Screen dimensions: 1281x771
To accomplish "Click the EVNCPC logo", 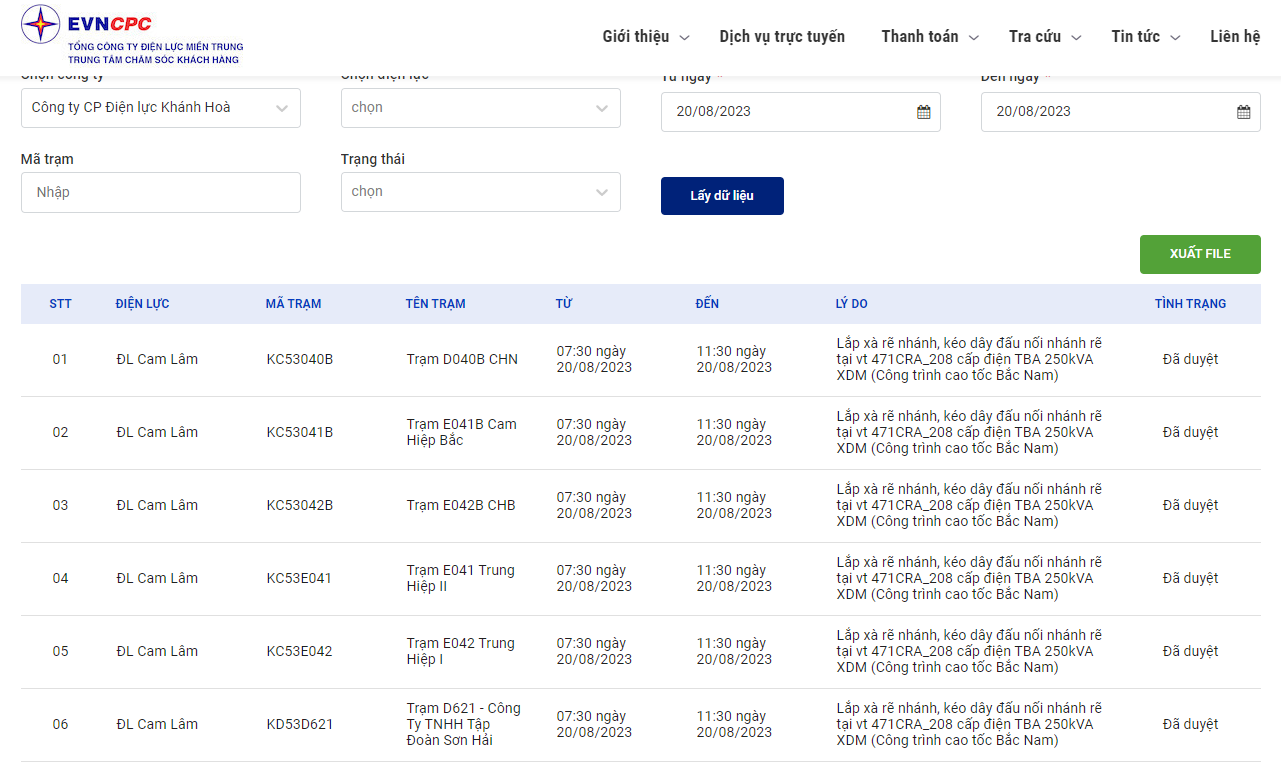I will [x=131, y=37].
